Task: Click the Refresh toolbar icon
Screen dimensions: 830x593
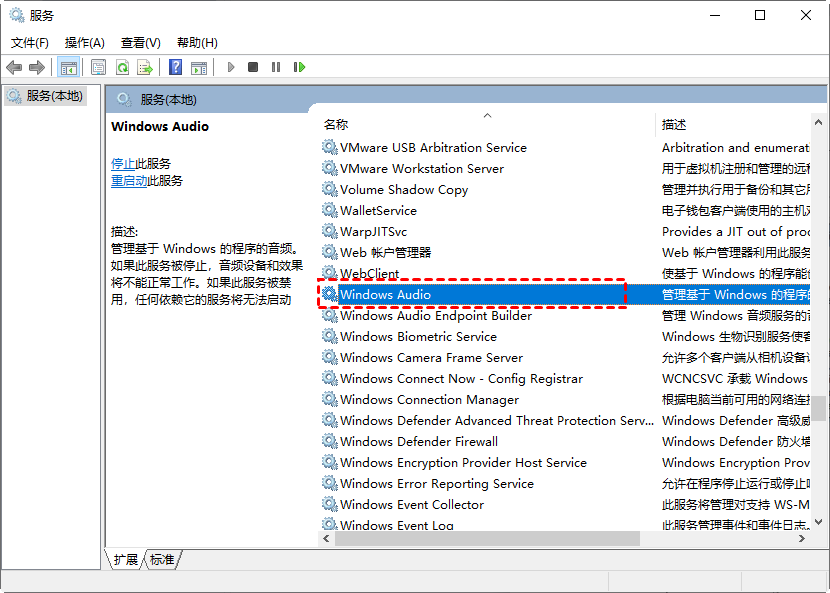Action: pos(122,67)
